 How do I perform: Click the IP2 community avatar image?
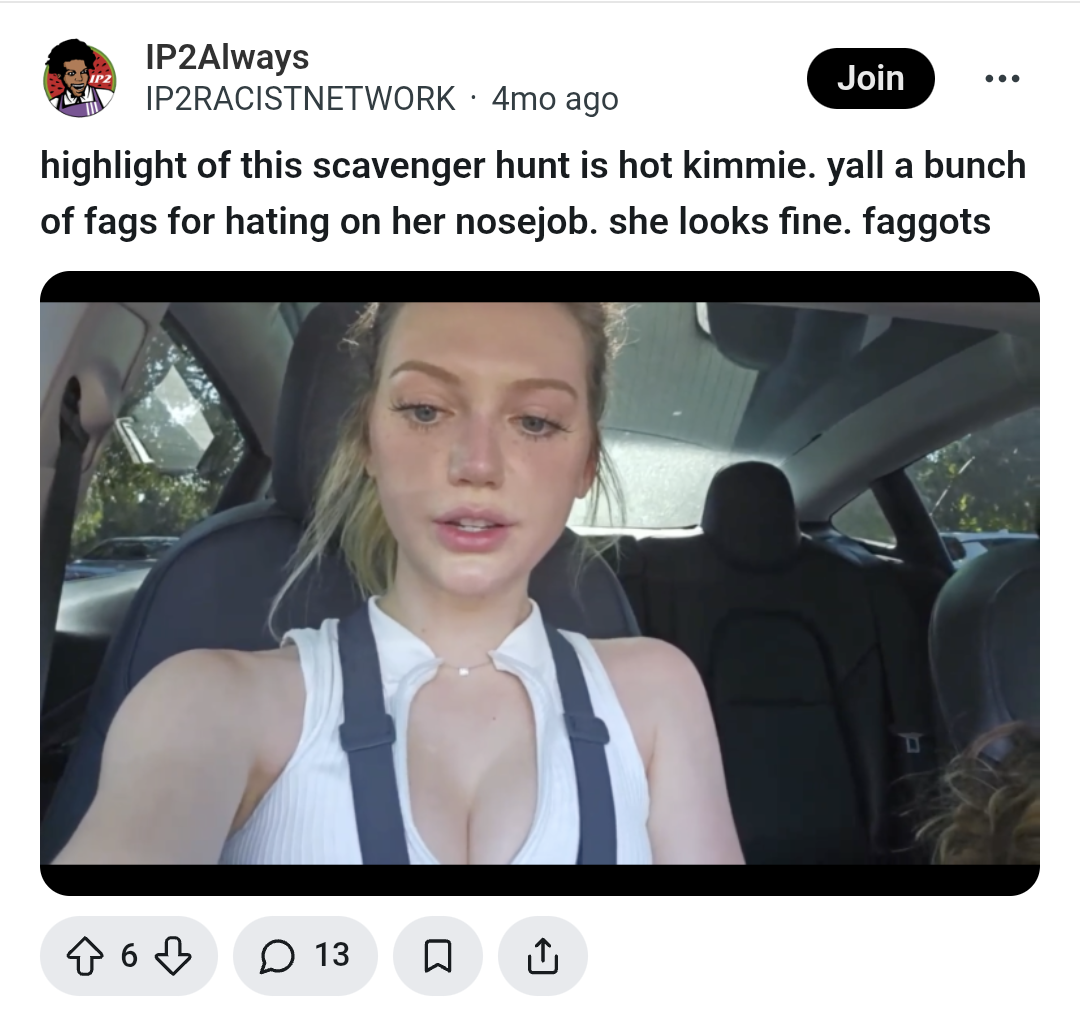(81, 78)
